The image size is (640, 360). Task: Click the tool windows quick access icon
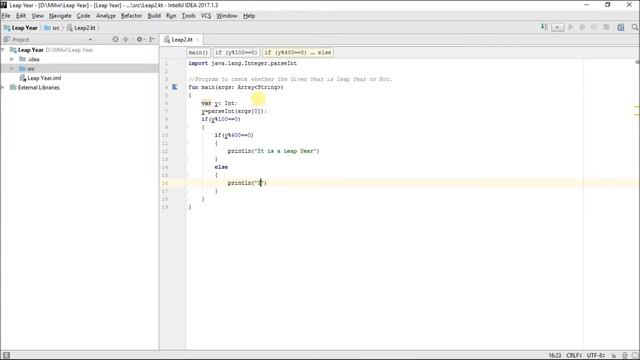(6, 355)
